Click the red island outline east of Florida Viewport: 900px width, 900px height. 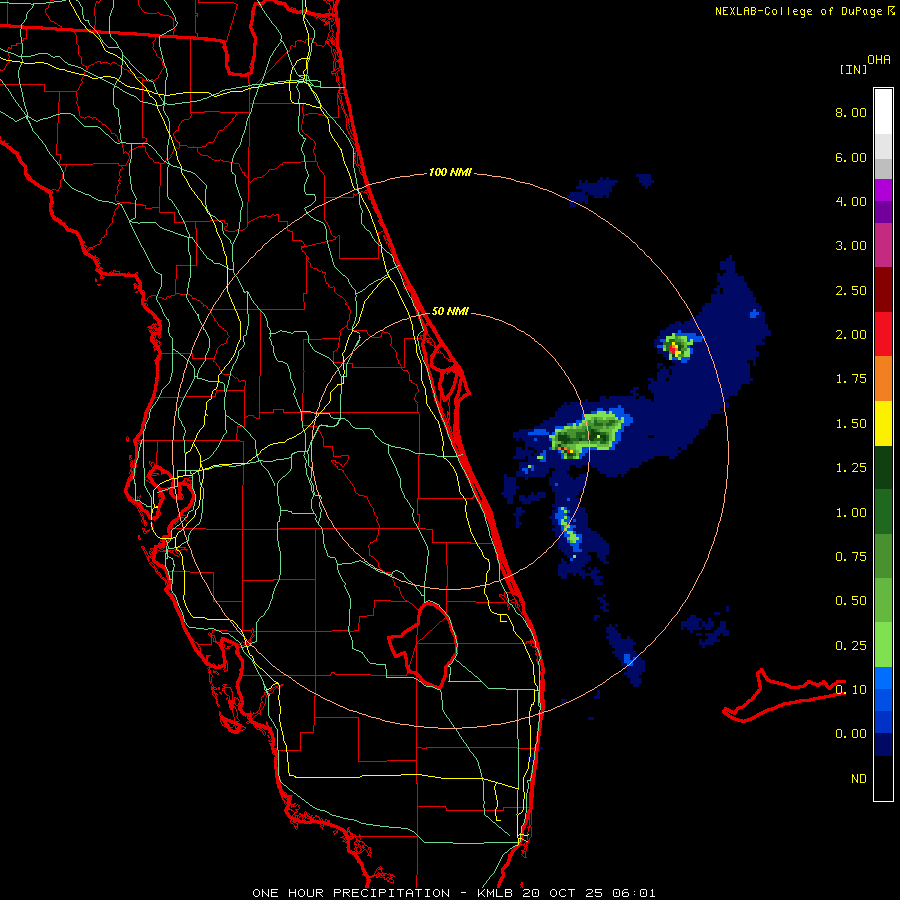coord(784,695)
